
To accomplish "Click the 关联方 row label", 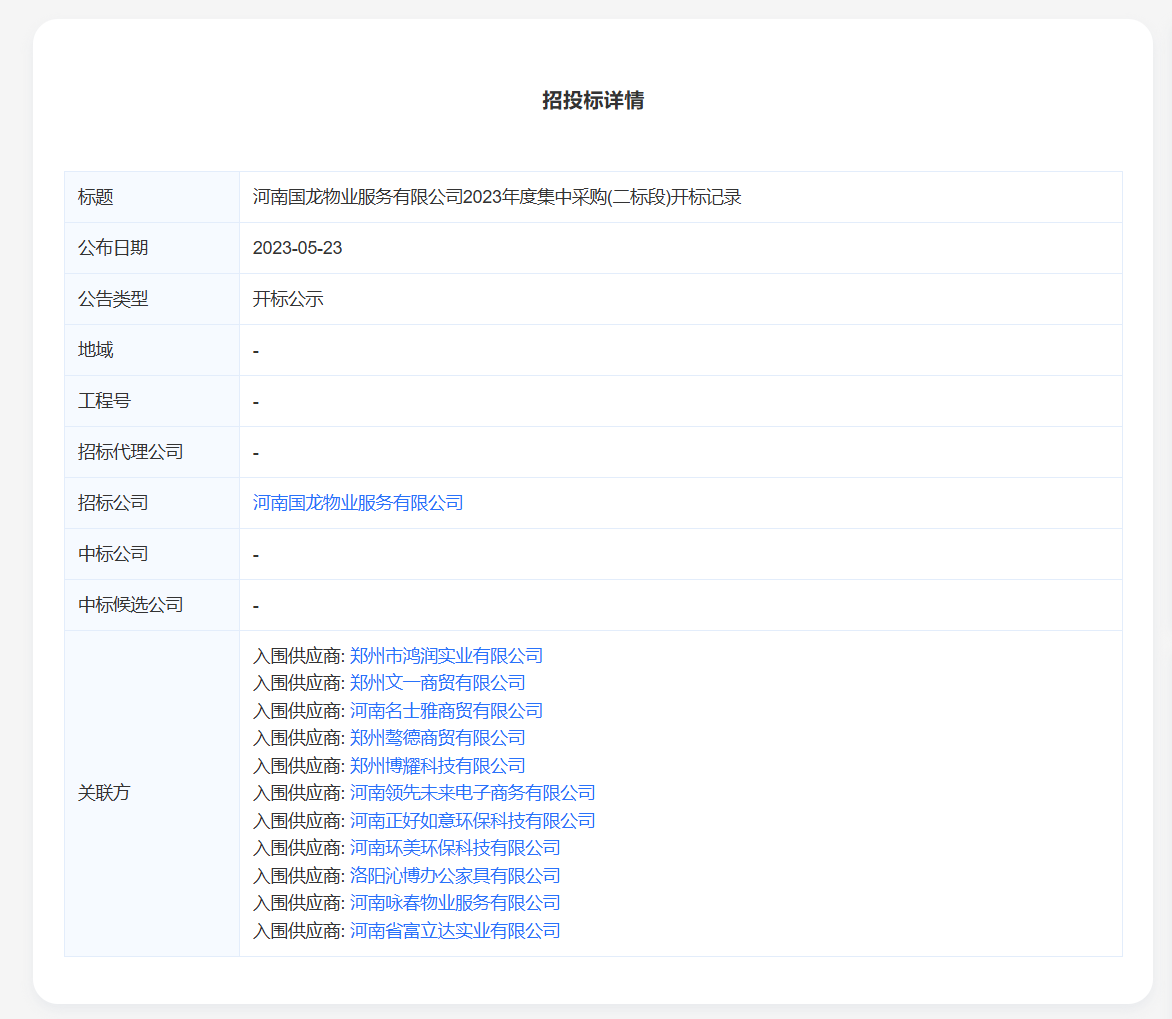I will pos(104,793).
